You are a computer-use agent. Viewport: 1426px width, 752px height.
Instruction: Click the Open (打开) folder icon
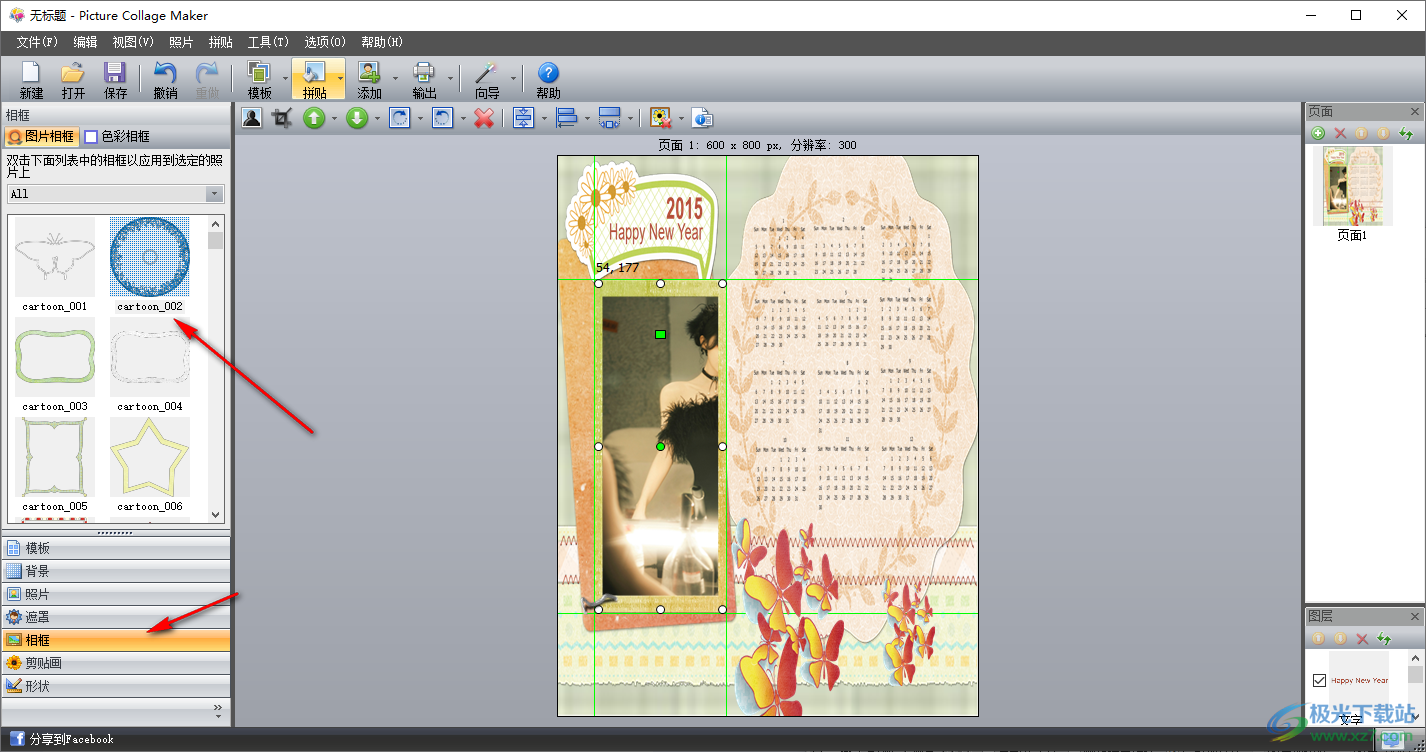click(73, 73)
